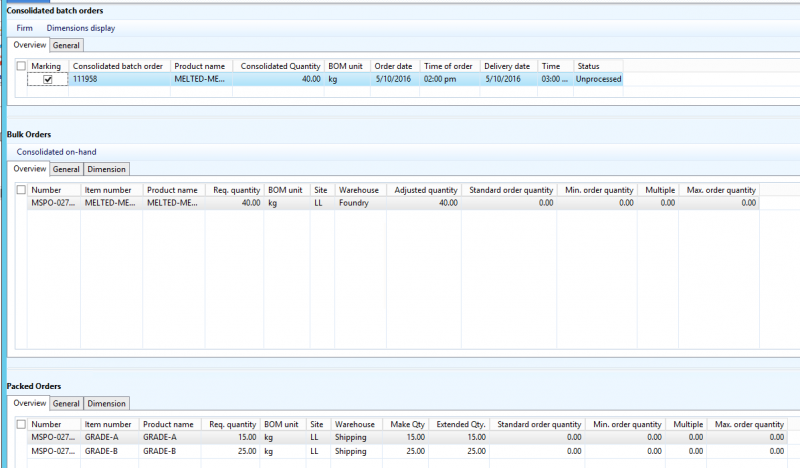Sort by Consolidated Quantity column header
This screenshot has height=468, width=800.
tap(280, 66)
